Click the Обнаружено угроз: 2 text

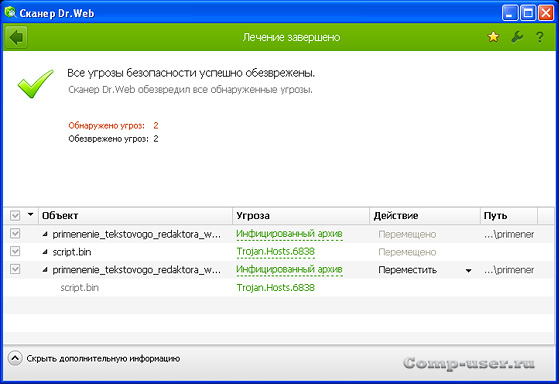pyautogui.click(x=113, y=126)
